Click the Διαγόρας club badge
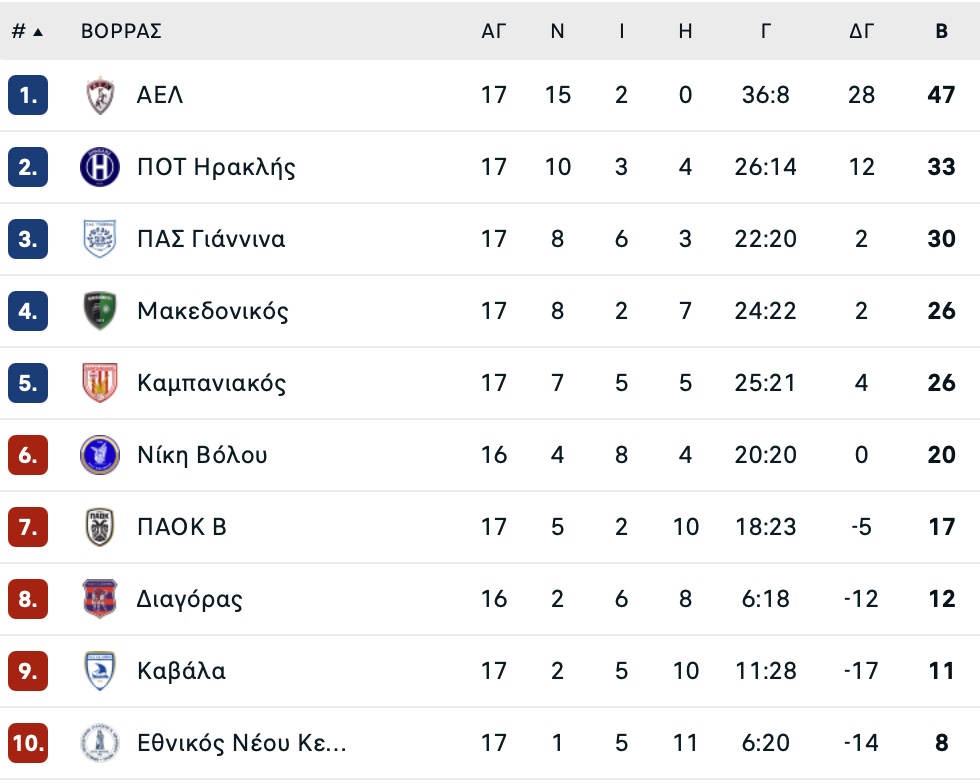This screenshot has height=784, width=980. [100, 599]
